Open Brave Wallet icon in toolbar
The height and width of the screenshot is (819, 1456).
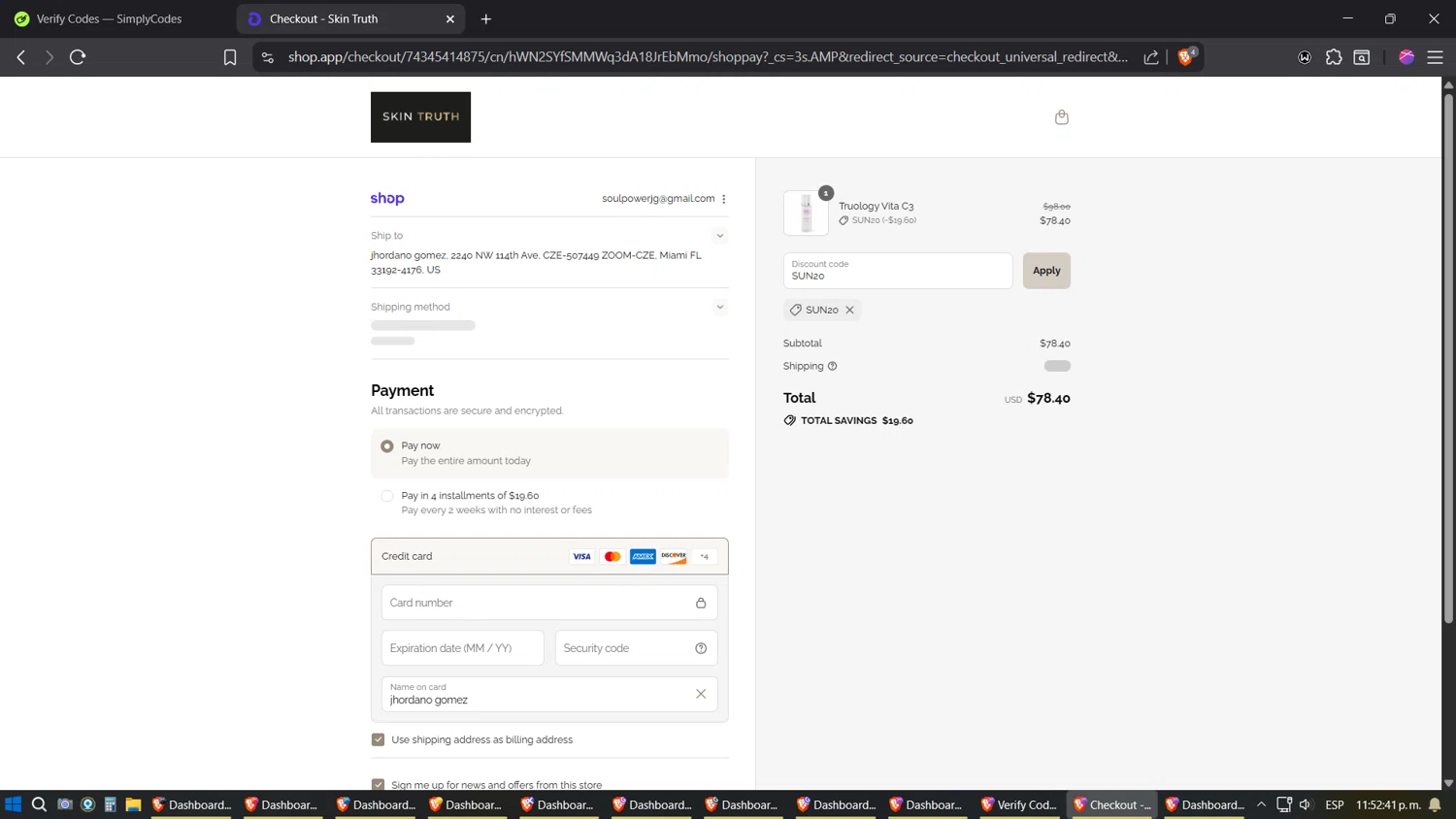tap(1305, 57)
